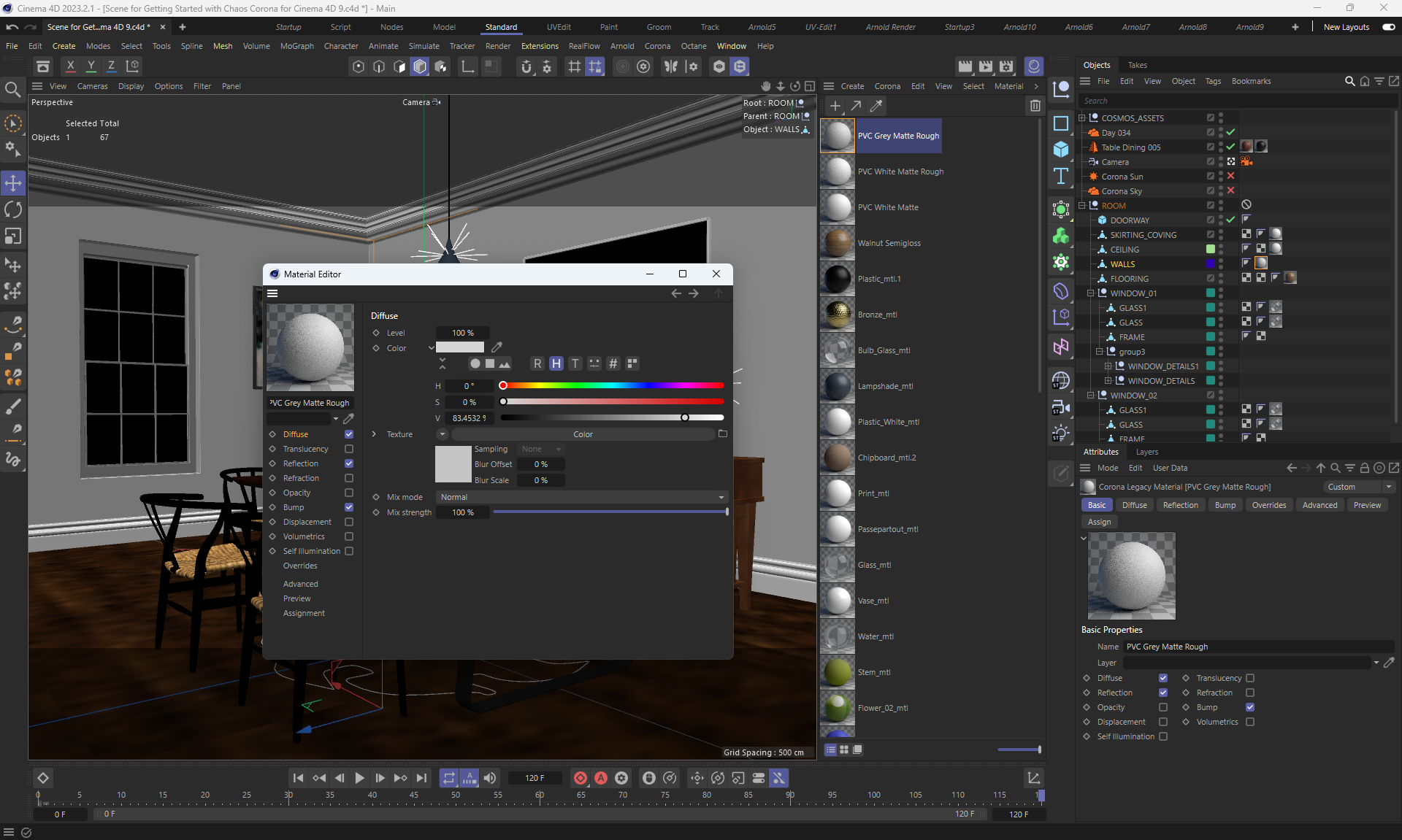Screen dimensions: 1402x840
Task: Click the Play Forwards button
Action: tap(359, 778)
